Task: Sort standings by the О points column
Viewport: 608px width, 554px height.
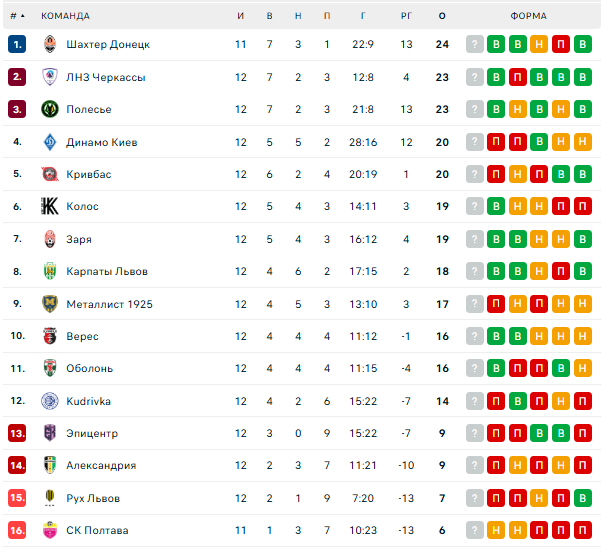Action: (x=442, y=16)
